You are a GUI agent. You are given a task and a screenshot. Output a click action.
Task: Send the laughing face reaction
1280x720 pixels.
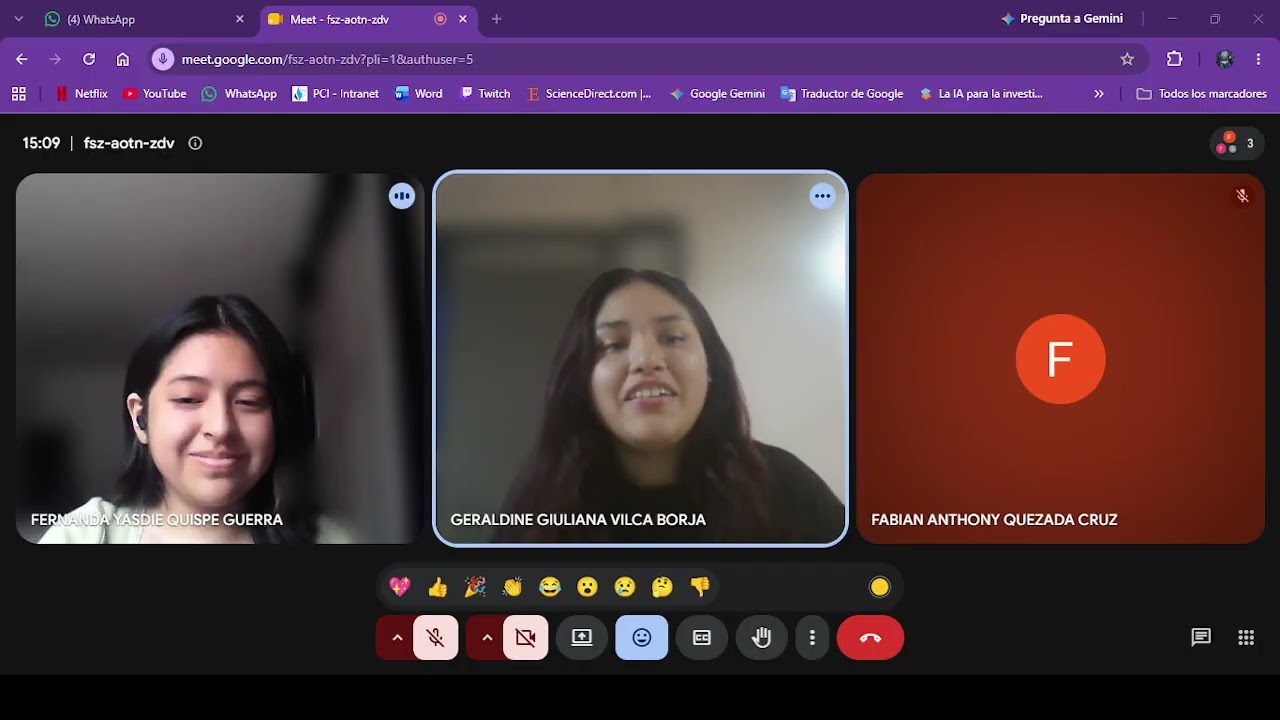pos(550,587)
